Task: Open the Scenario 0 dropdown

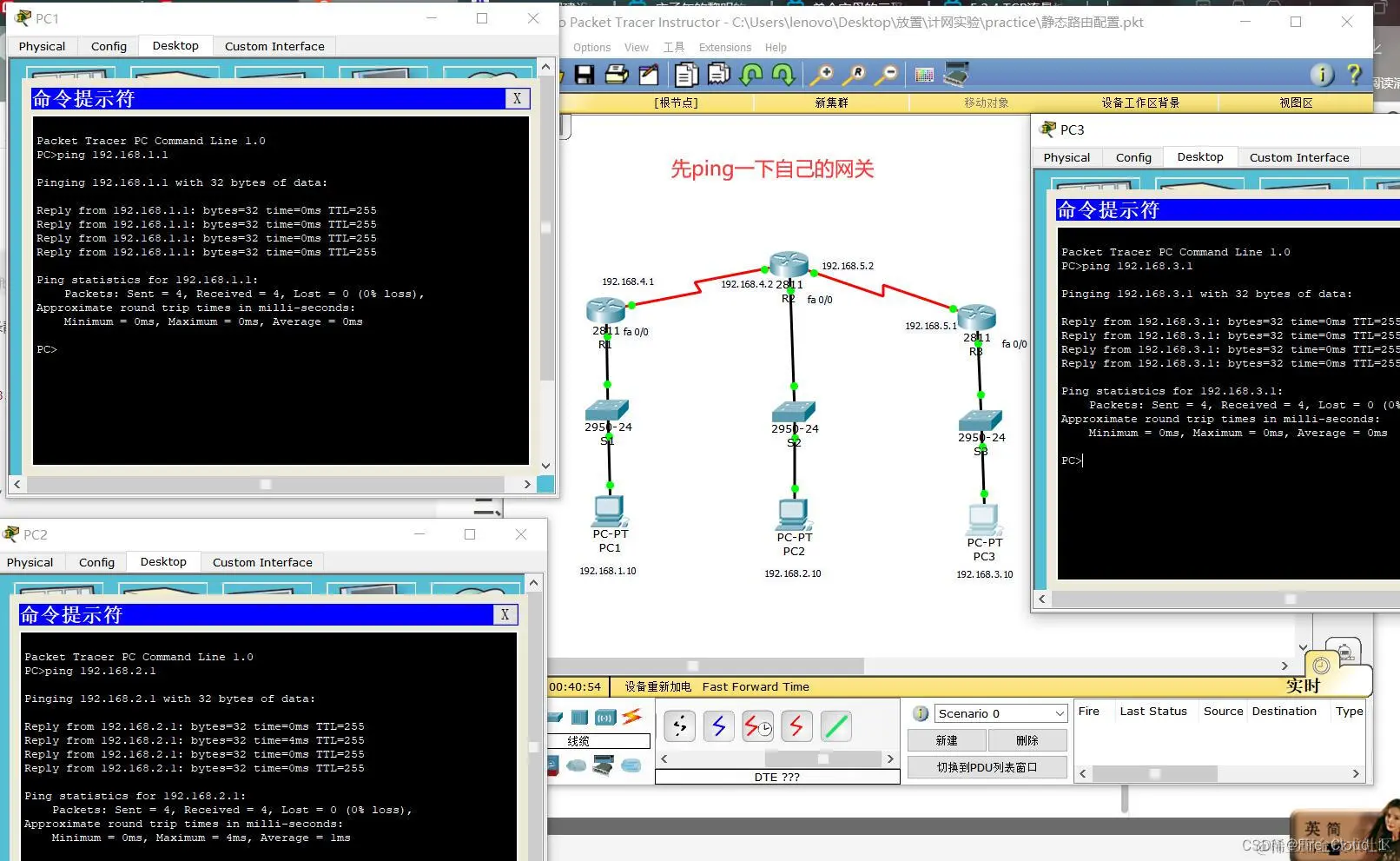Action: (x=1000, y=713)
